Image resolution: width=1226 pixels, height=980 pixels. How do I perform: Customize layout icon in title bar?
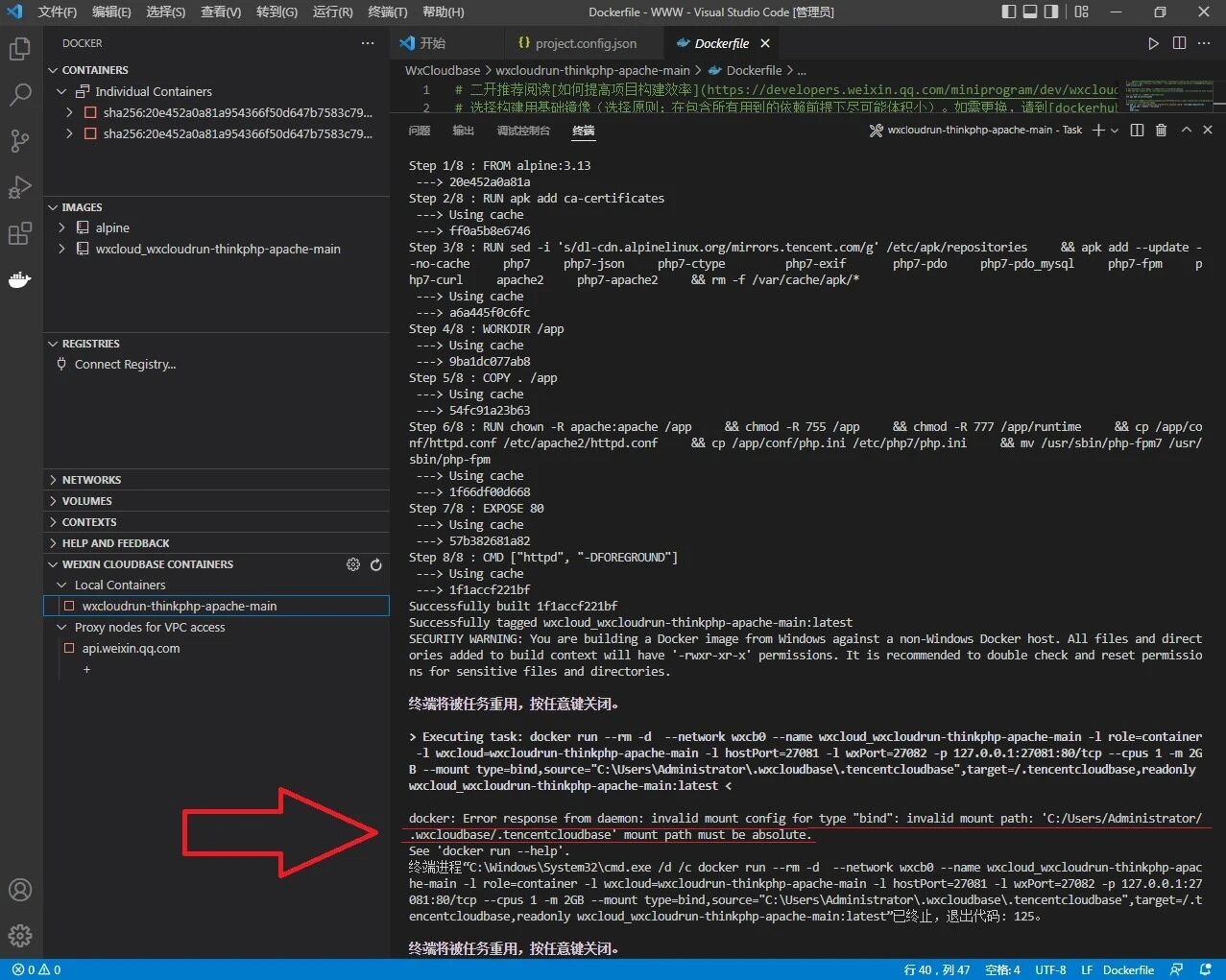[x=1082, y=12]
